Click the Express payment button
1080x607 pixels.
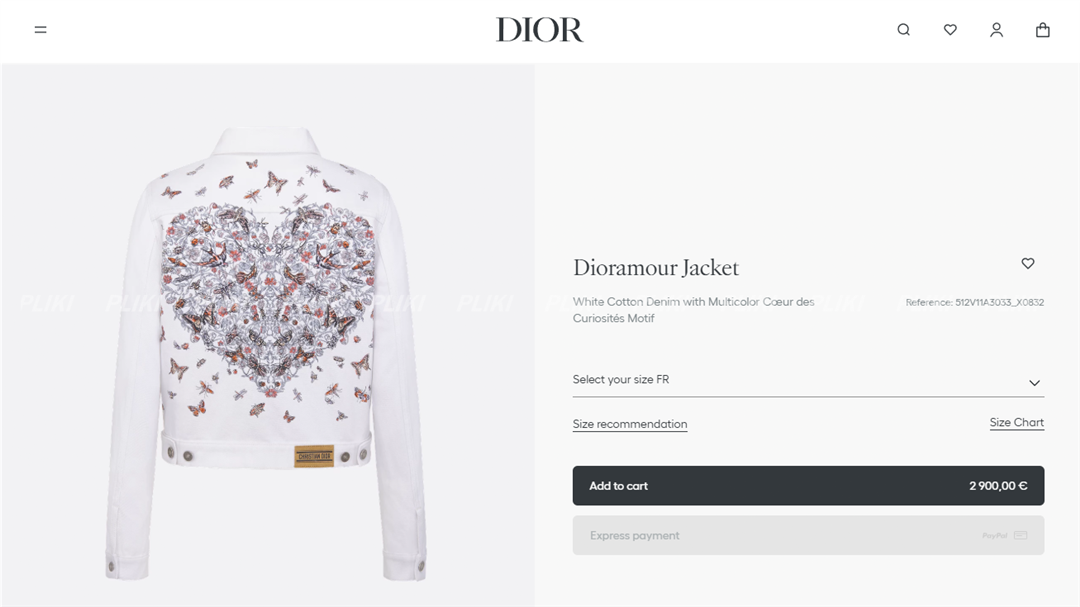pyautogui.click(x=808, y=535)
